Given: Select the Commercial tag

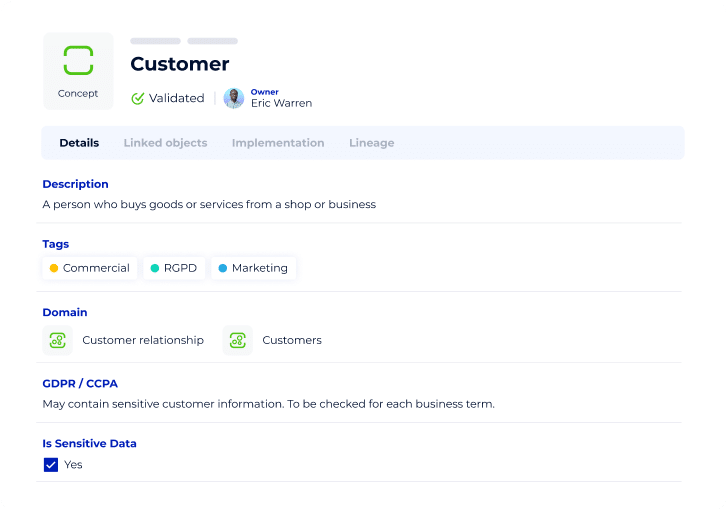Looking at the screenshot, I should pos(90,268).
